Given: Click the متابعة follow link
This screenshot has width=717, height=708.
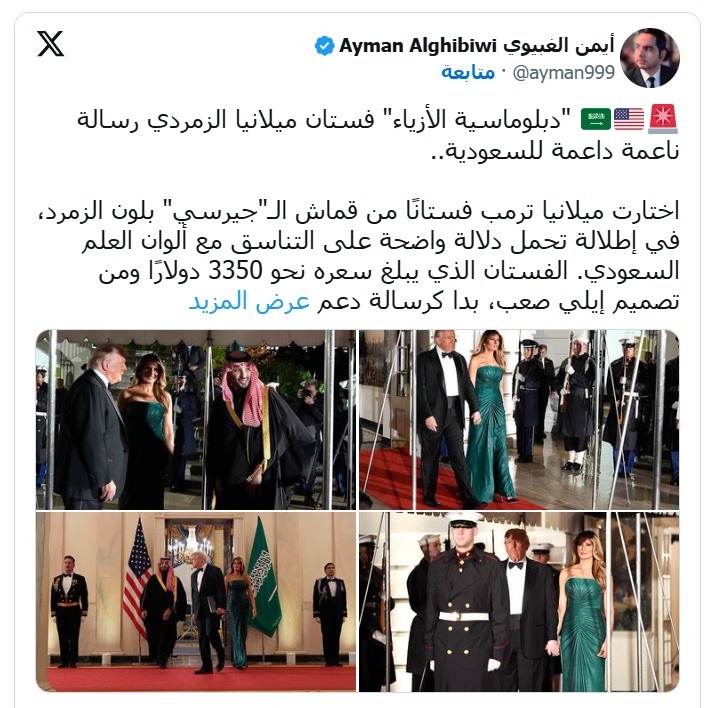Looking at the screenshot, I should tap(468, 72).
